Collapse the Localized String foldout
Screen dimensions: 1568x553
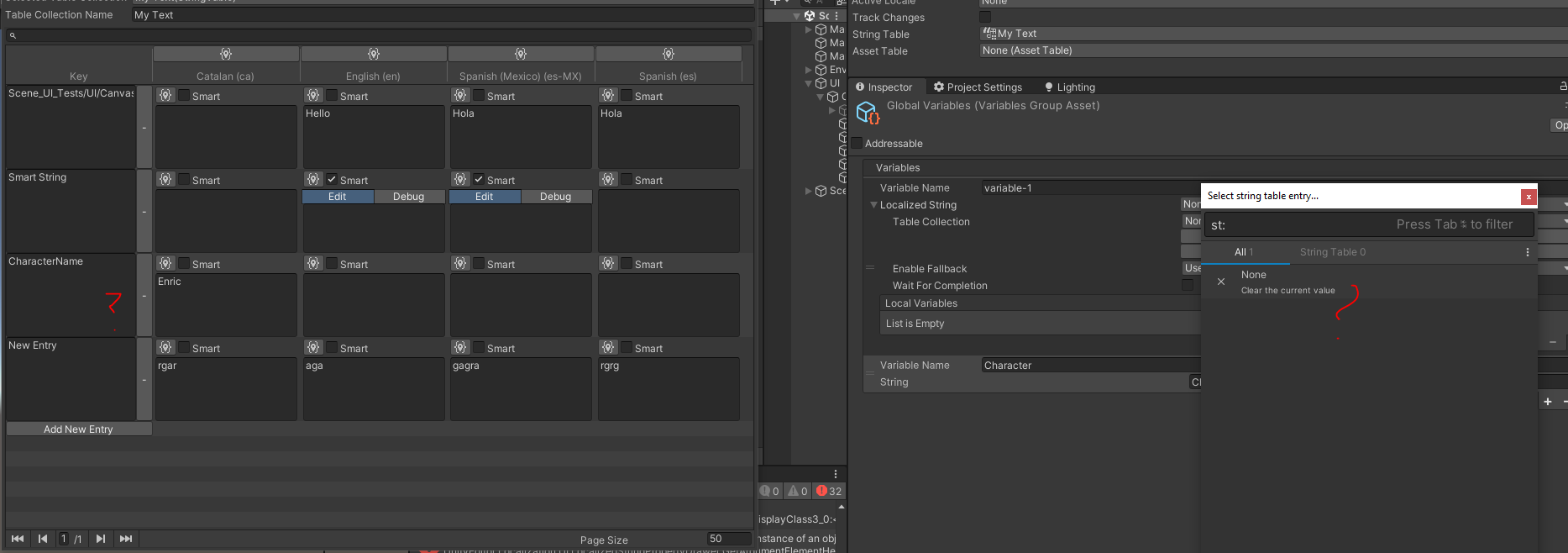coord(873,205)
